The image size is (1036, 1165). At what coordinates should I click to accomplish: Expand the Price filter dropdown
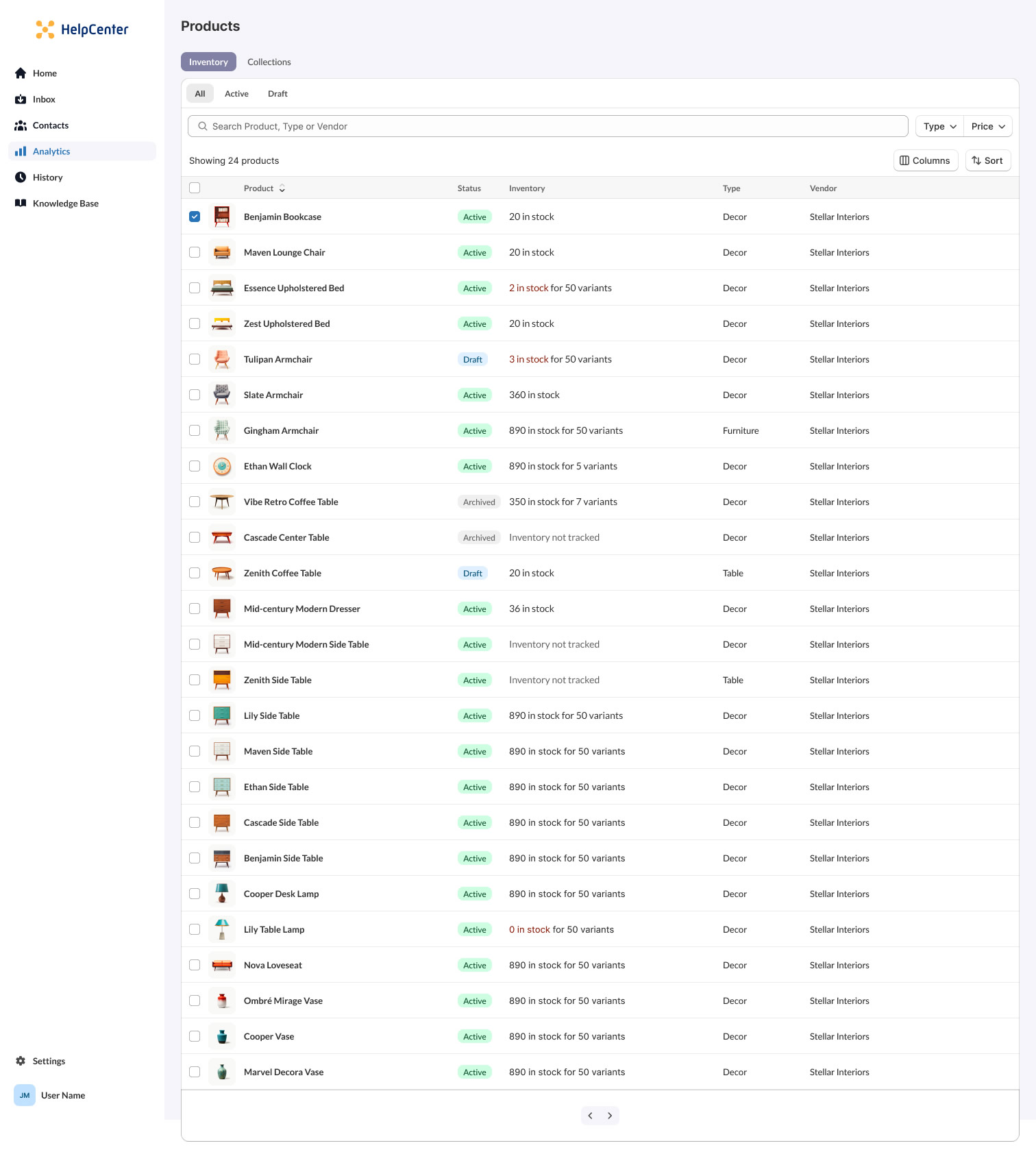(x=987, y=126)
